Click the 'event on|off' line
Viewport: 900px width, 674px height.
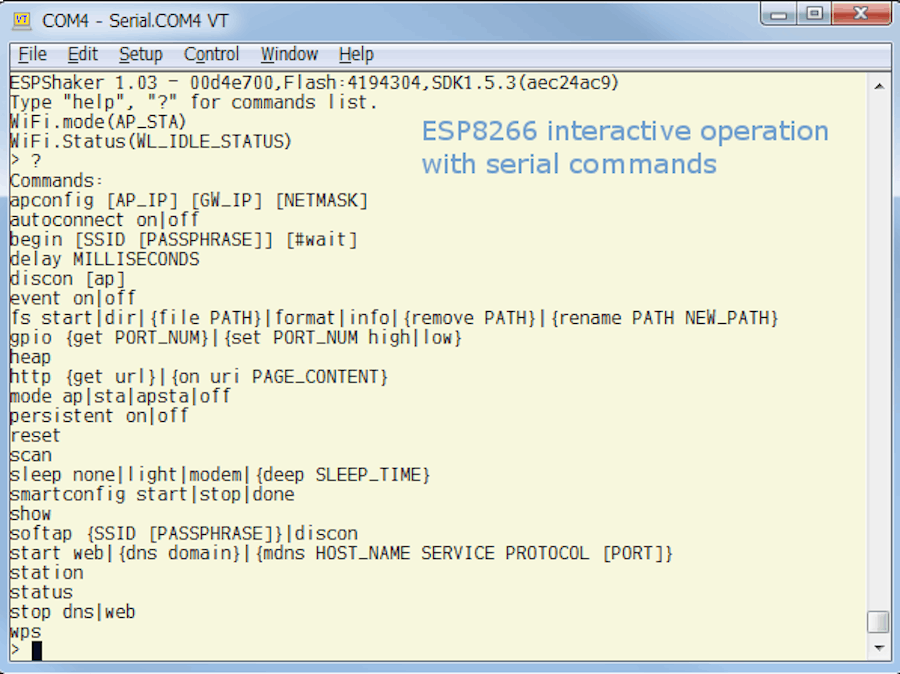(73, 299)
